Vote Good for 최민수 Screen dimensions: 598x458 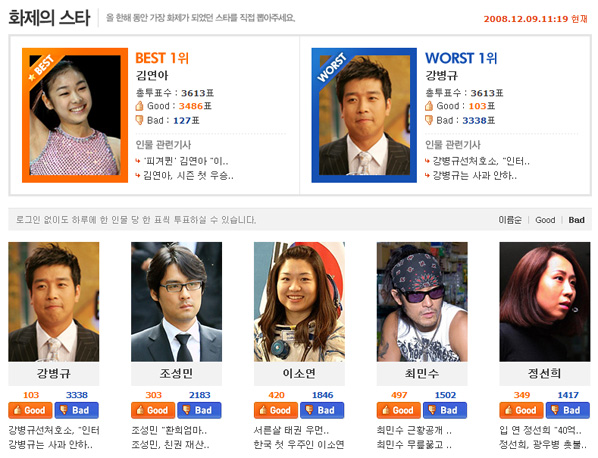399,410
